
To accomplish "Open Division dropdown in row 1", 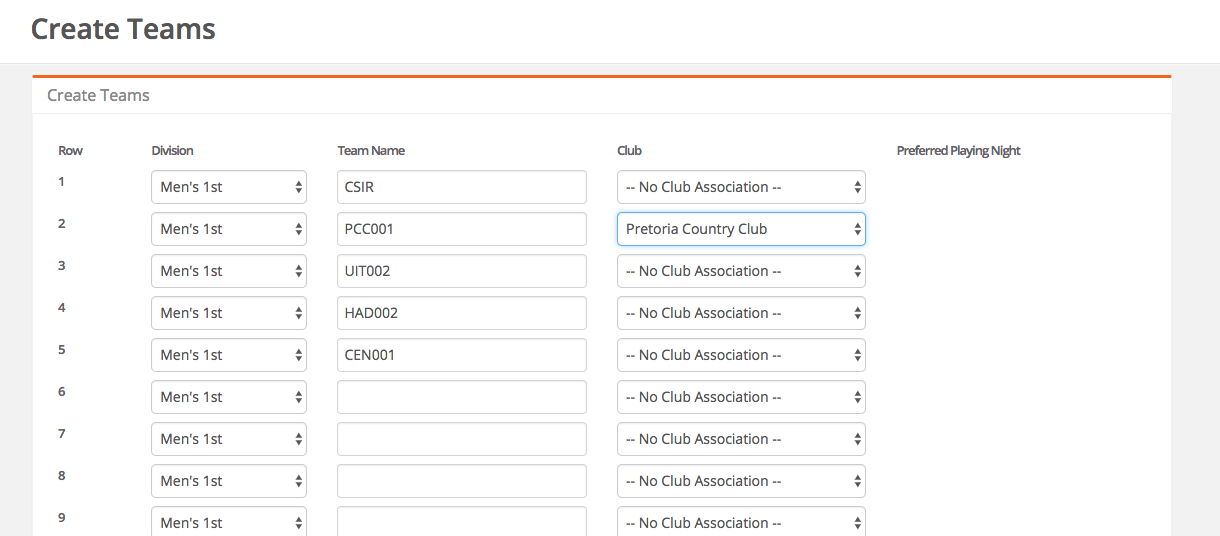I will tap(229, 187).
